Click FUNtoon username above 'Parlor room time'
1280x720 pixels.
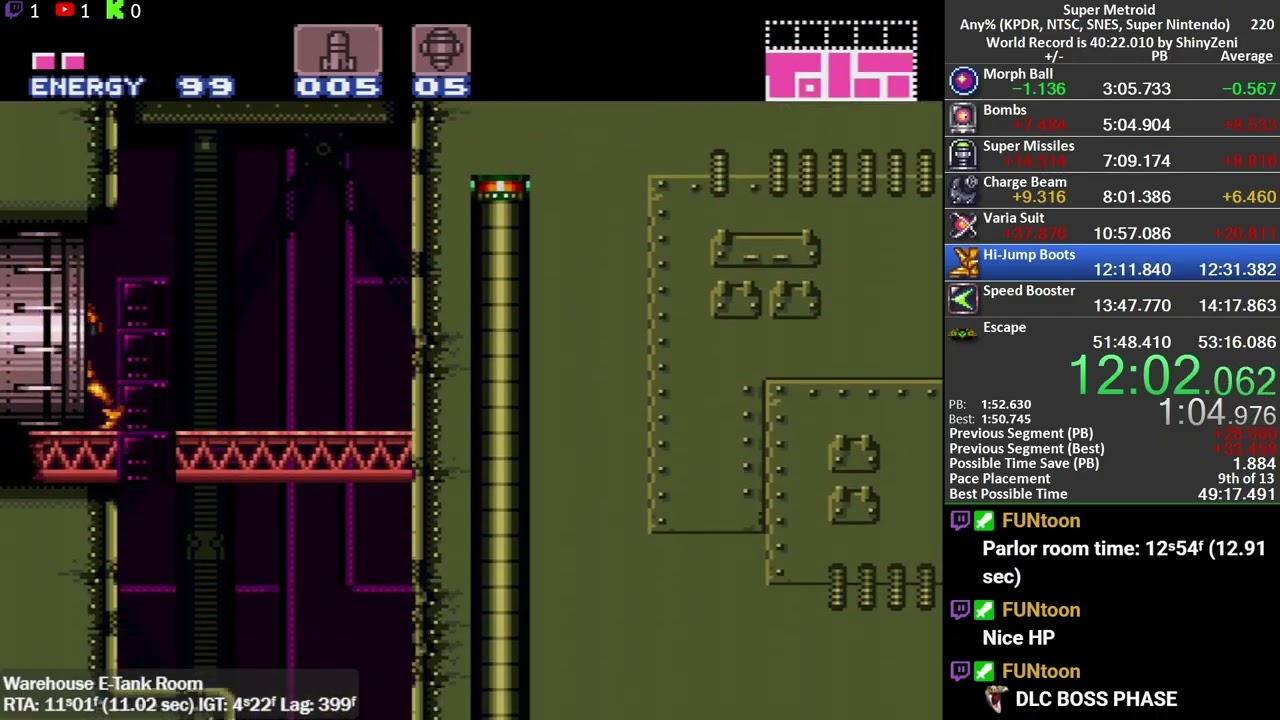point(1040,520)
